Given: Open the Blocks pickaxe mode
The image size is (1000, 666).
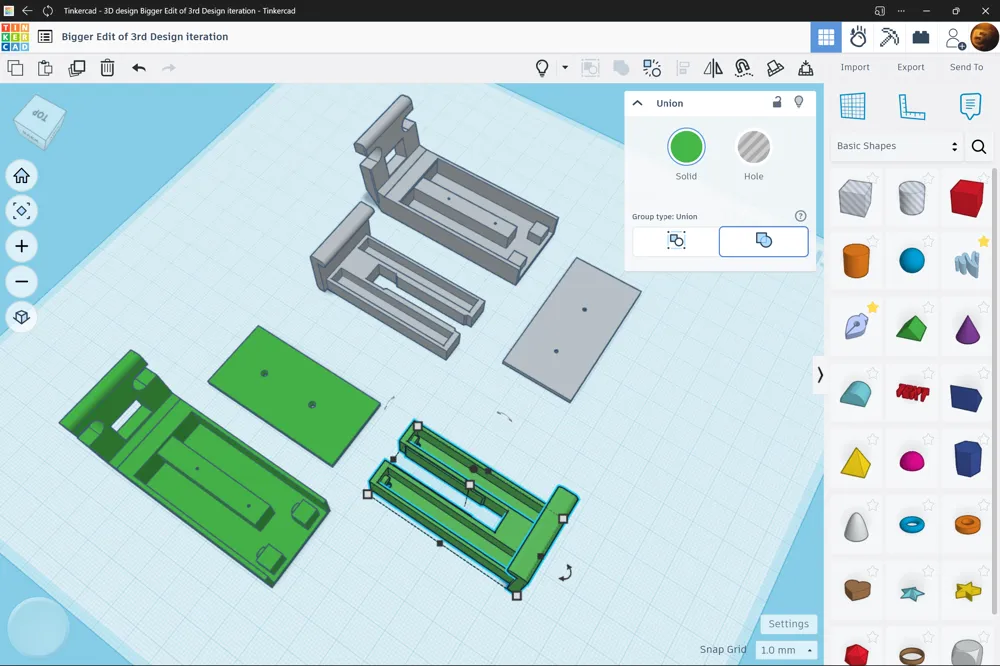Looking at the screenshot, I should point(889,37).
